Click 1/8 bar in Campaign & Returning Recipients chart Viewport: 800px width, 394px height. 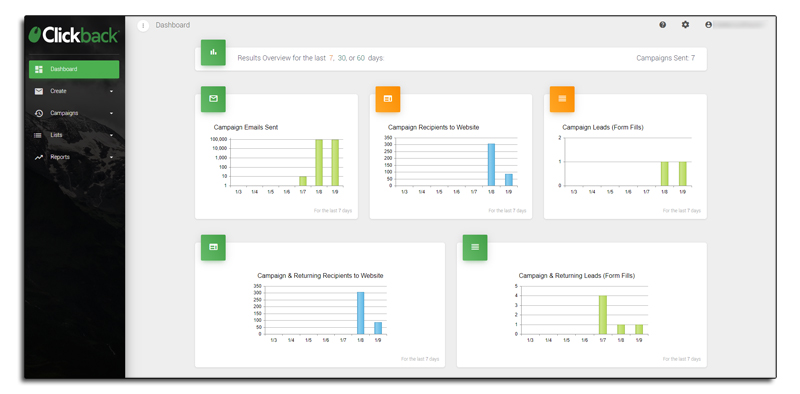click(x=360, y=313)
